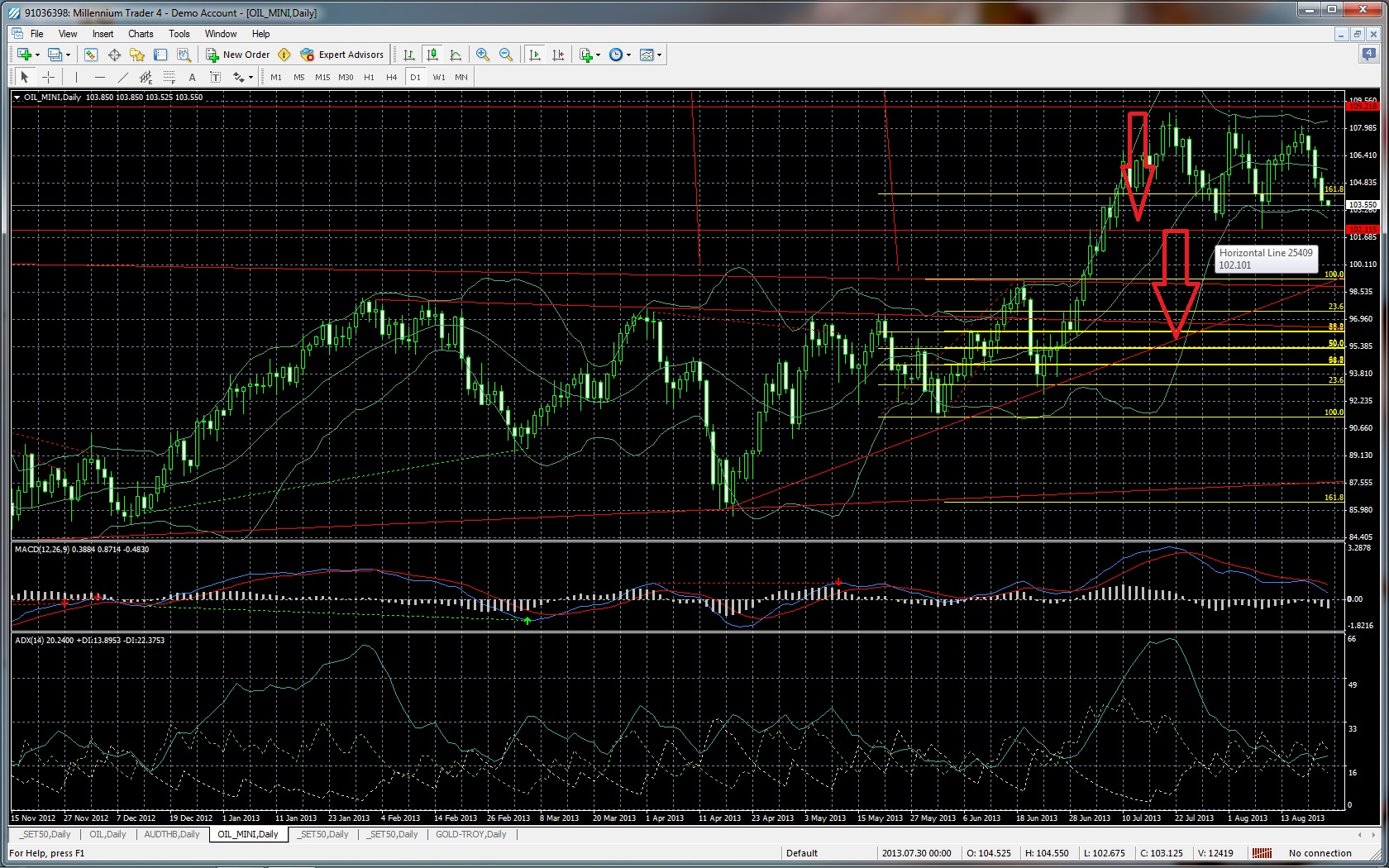Click the New Order button
Viewport: 1389px width, 868px height.
pos(238,55)
